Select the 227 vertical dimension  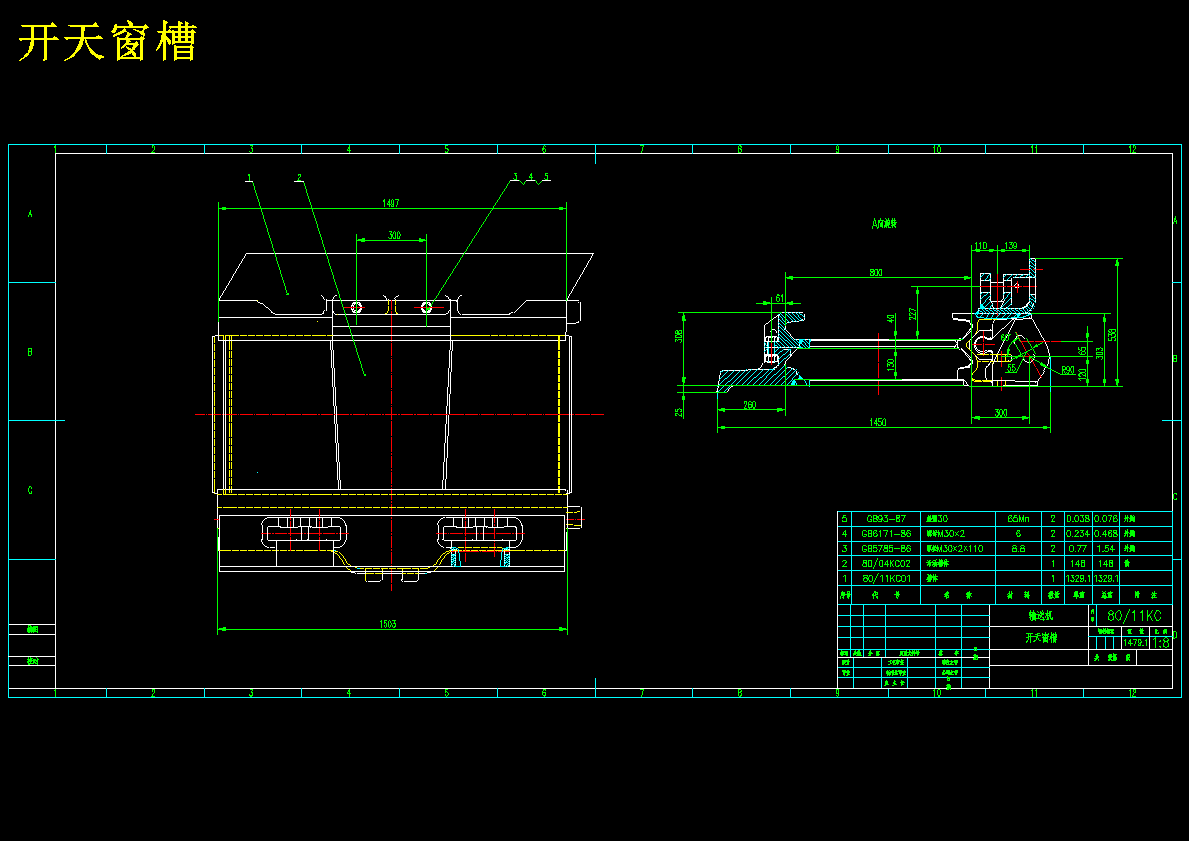pos(912,313)
